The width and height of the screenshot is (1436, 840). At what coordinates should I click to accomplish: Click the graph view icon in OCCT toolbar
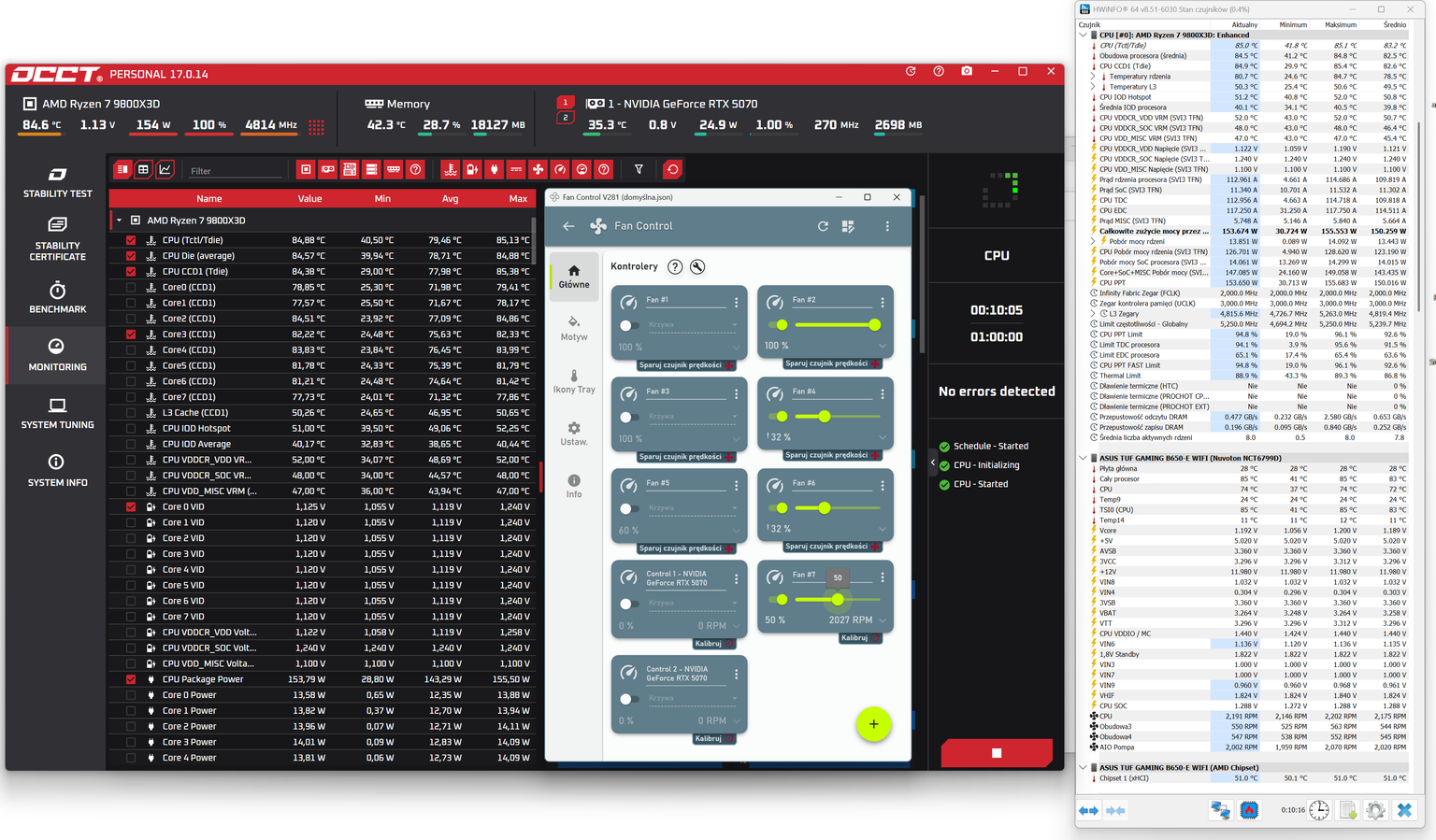click(x=165, y=169)
